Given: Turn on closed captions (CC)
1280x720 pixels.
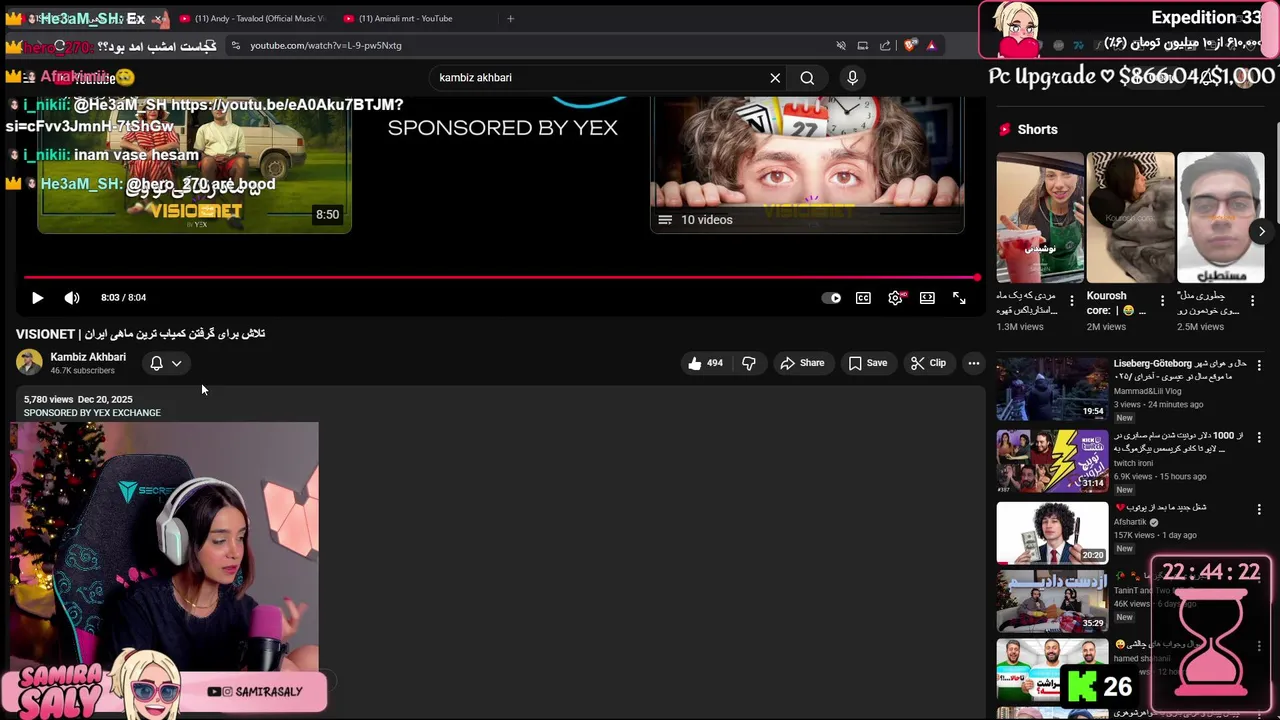Looking at the screenshot, I should pyautogui.click(x=863, y=298).
